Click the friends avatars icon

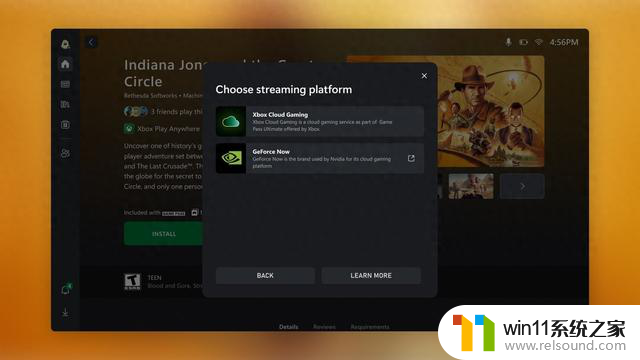[136, 111]
